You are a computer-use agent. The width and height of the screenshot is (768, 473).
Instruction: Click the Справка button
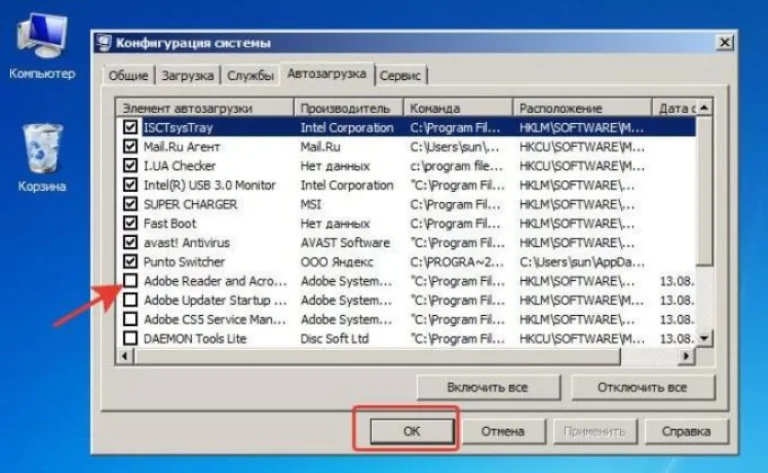[x=686, y=431]
